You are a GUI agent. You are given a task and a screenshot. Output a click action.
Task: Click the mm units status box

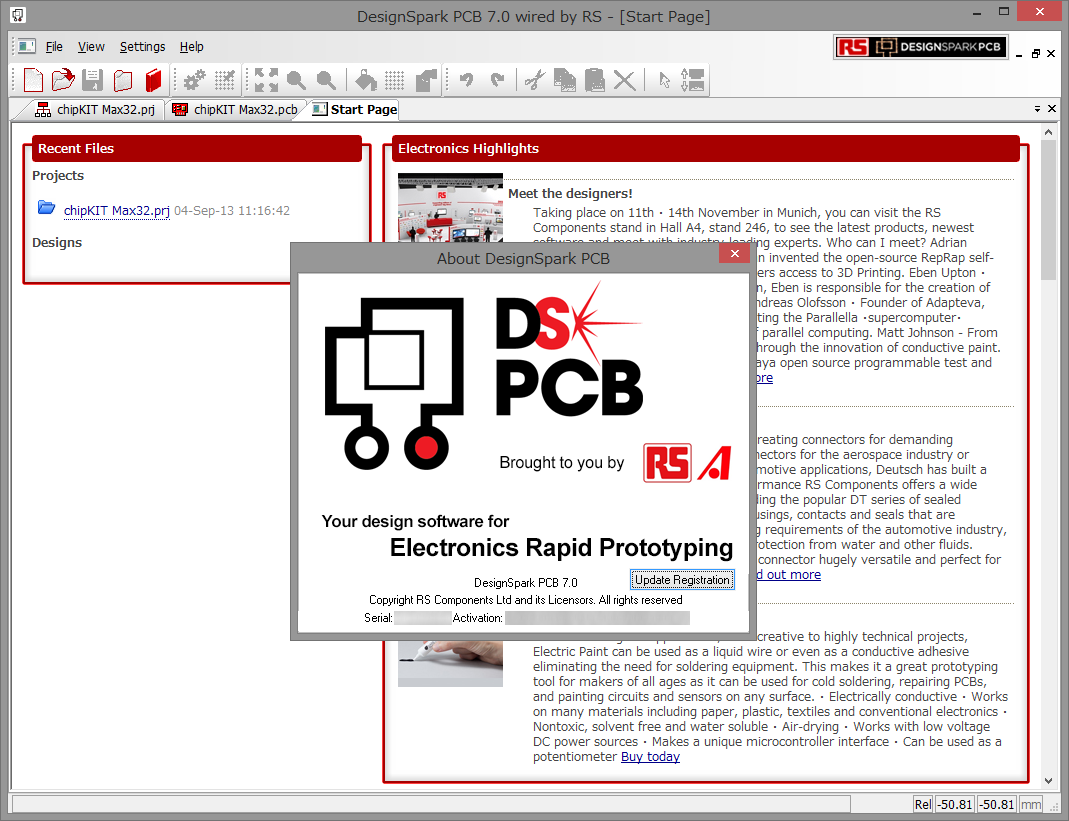(x=1031, y=805)
